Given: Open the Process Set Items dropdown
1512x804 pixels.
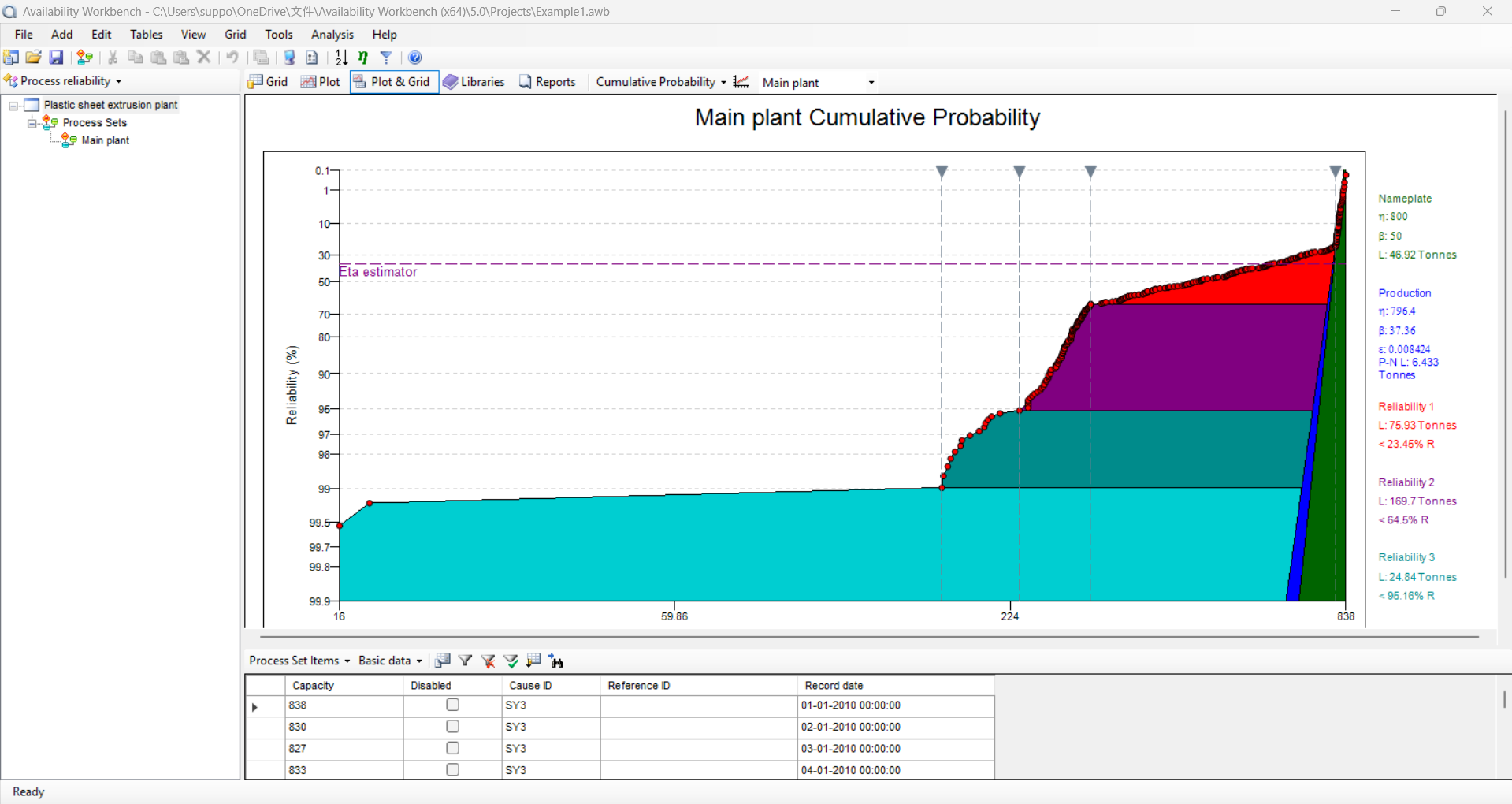Looking at the screenshot, I should [299, 661].
